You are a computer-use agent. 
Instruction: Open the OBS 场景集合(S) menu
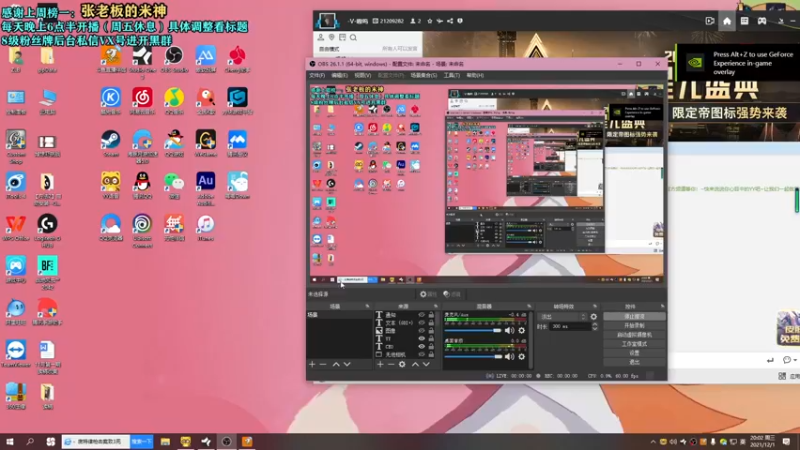(423, 76)
